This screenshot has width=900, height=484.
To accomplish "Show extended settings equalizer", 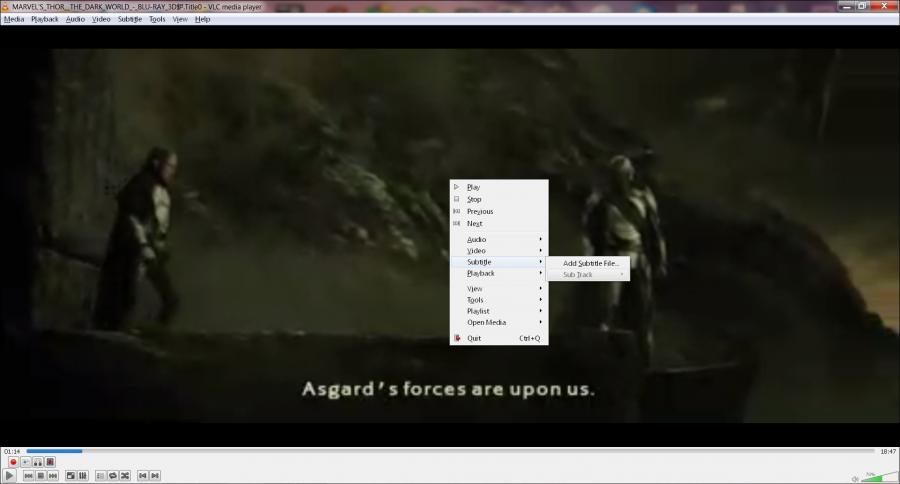I will [83, 476].
